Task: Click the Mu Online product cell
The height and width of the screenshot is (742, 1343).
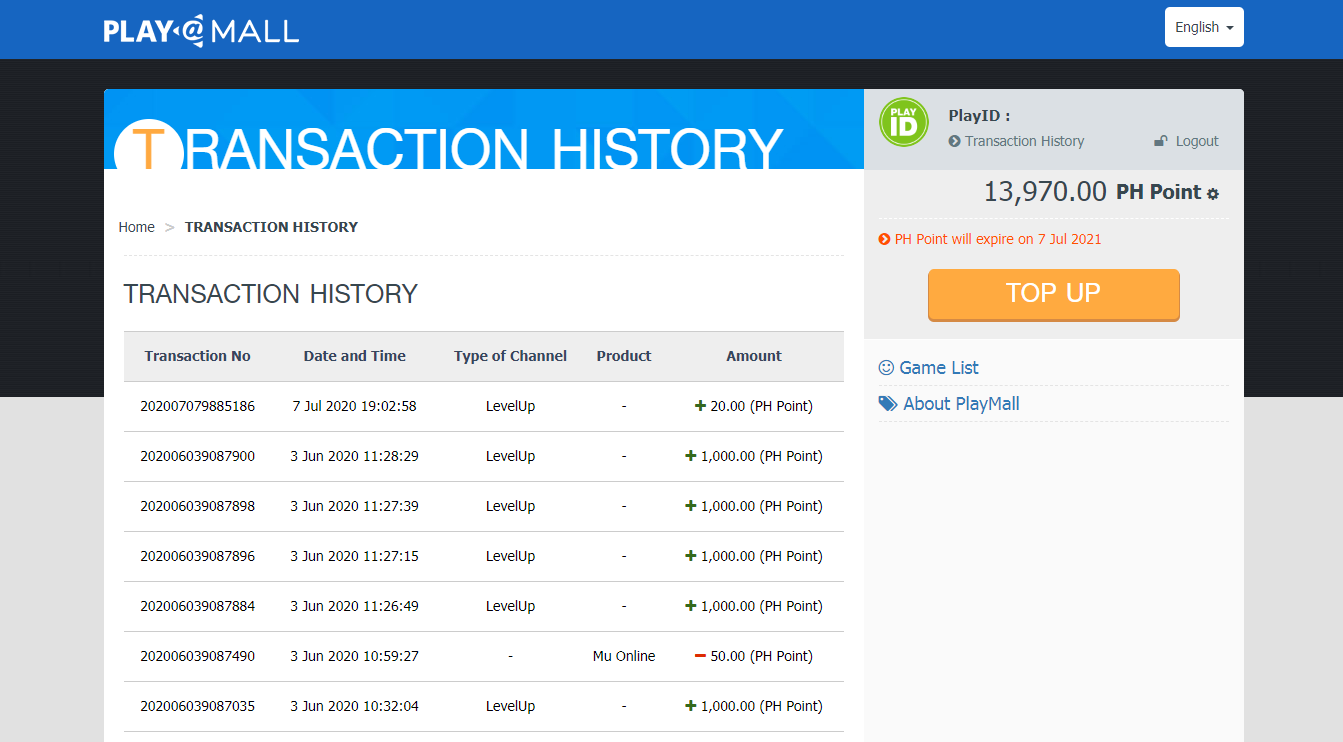Action: (x=624, y=656)
